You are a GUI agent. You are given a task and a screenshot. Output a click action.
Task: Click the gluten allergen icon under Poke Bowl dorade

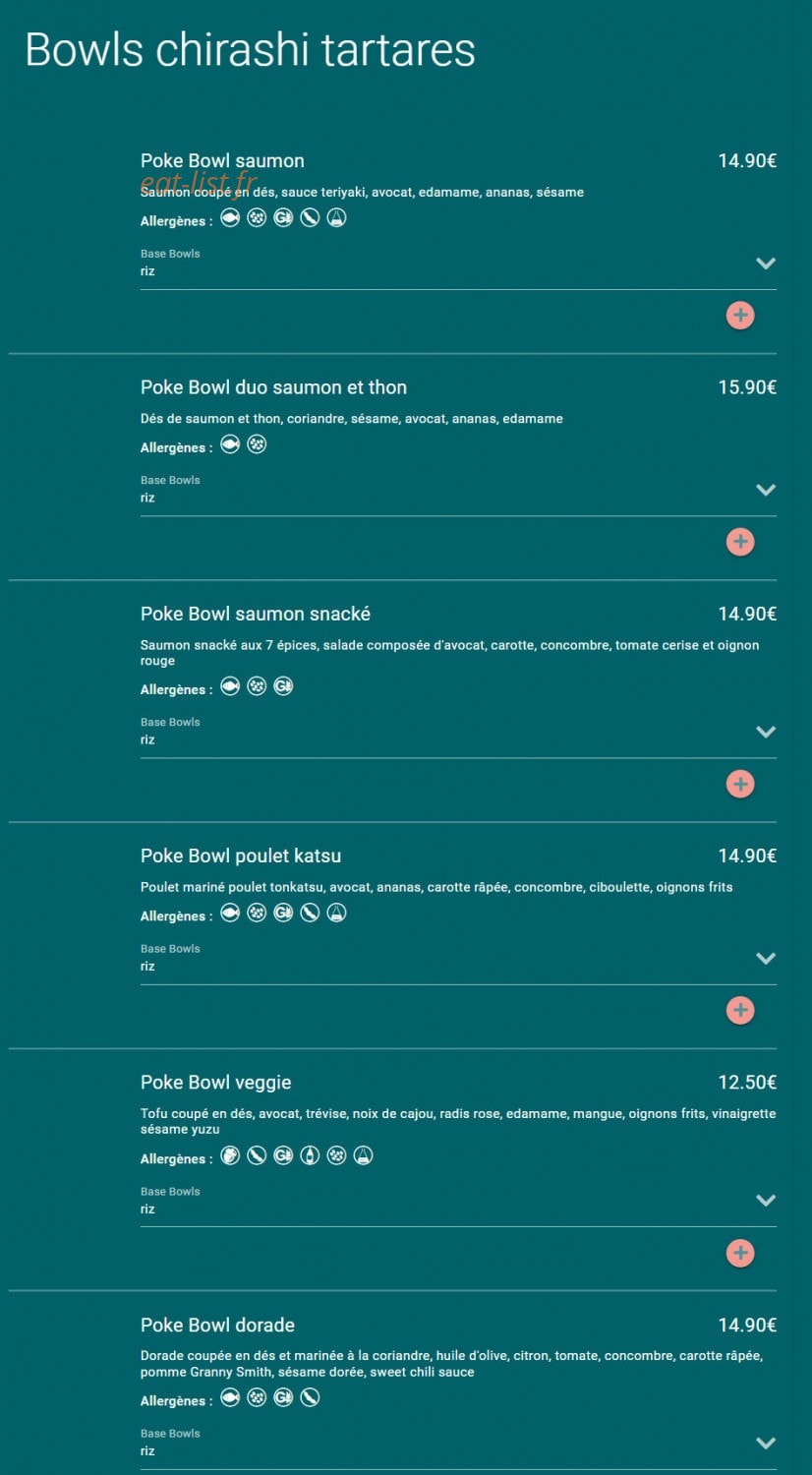[283, 1397]
